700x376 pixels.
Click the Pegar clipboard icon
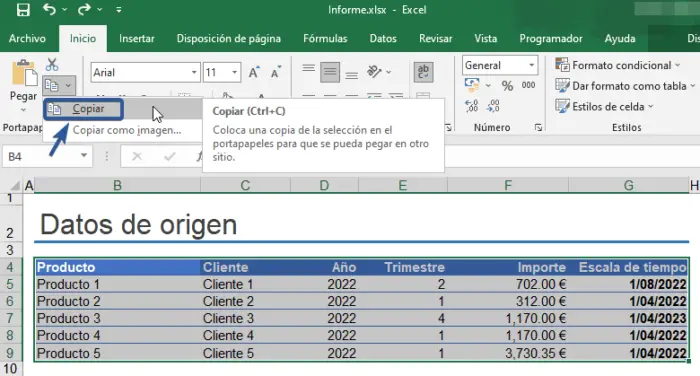click(x=25, y=73)
